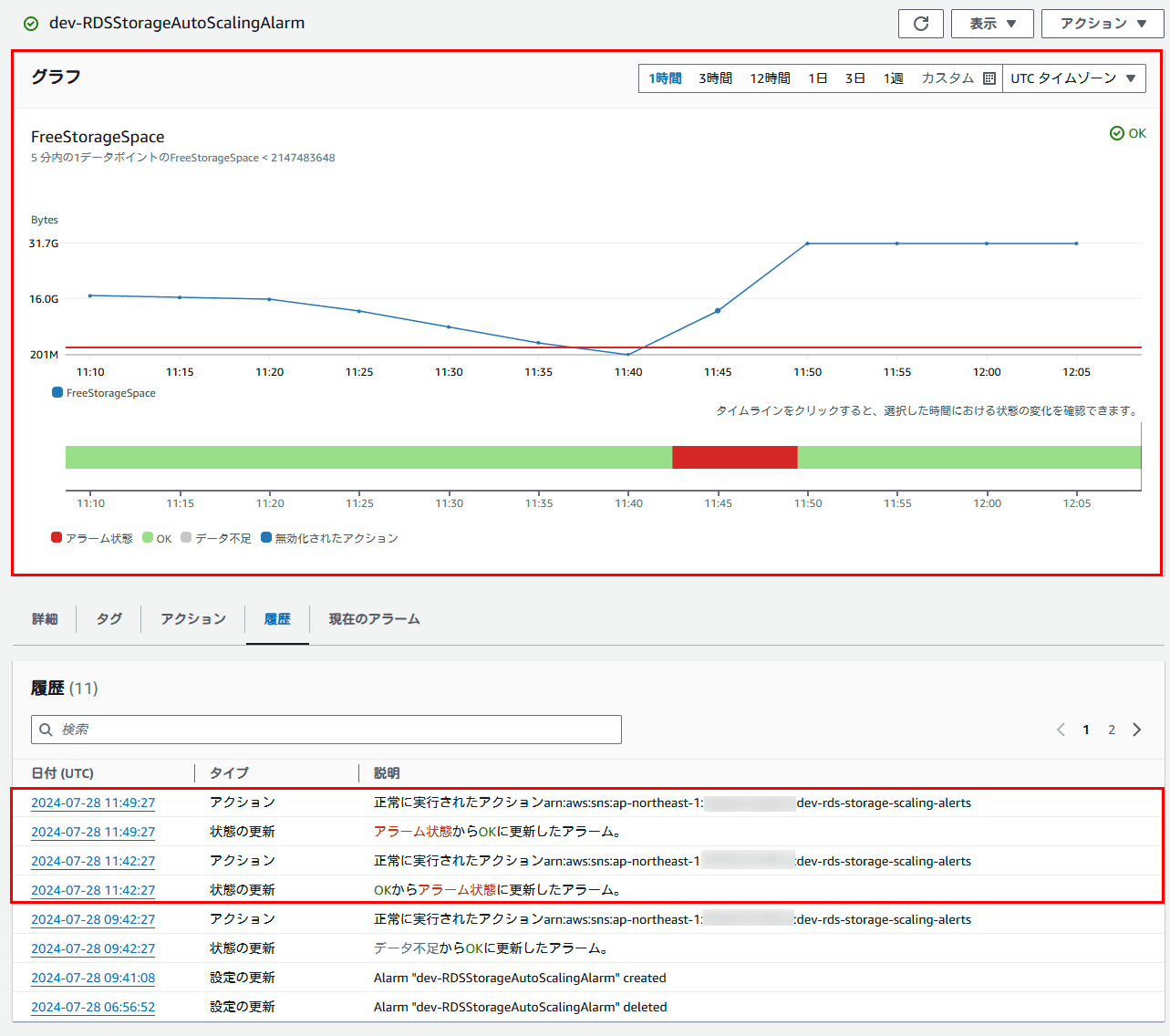Click the red alarm segment on the timeline
The width and height of the screenshot is (1170, 1036).
click(735, 457)
